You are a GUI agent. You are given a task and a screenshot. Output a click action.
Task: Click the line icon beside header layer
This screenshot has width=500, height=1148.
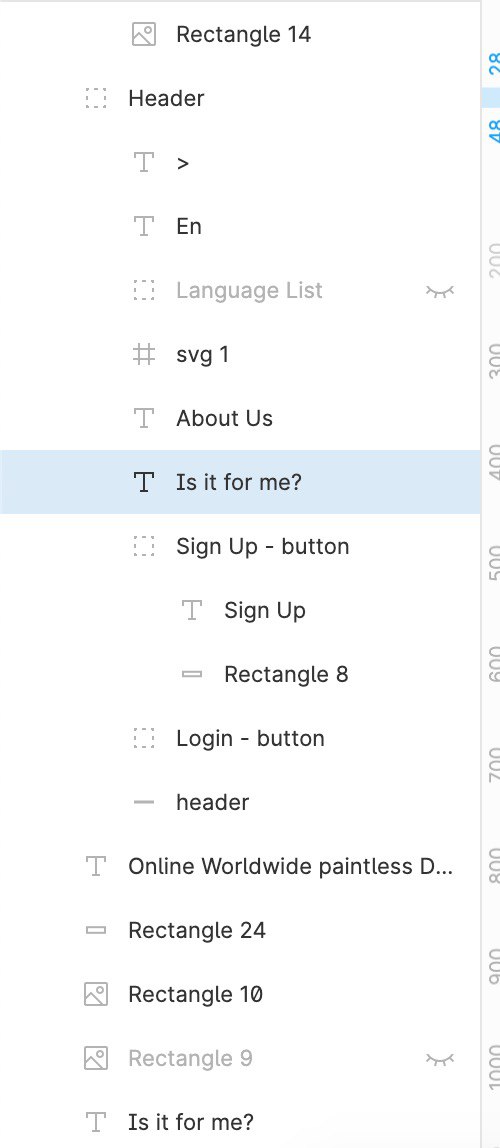pos(144,802)
